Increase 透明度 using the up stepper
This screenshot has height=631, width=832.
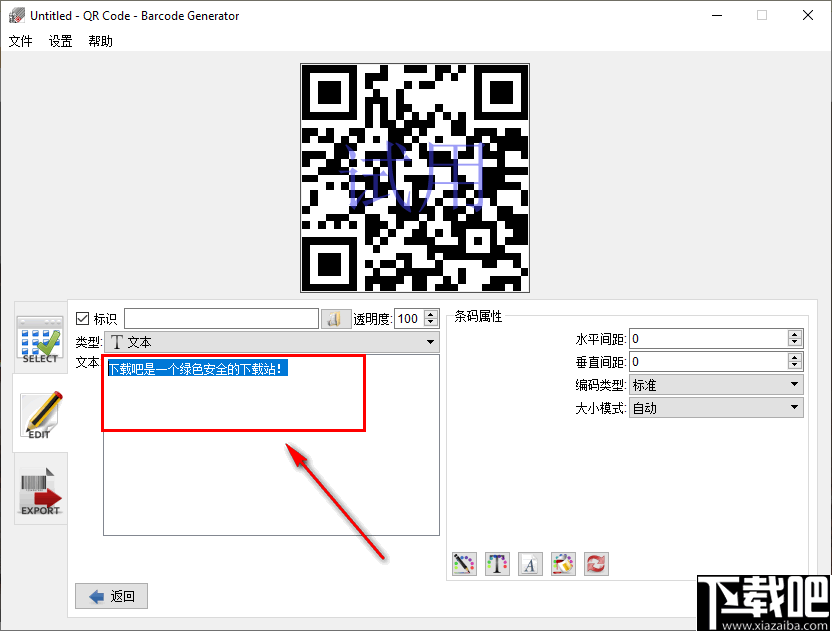click(430, 313)
